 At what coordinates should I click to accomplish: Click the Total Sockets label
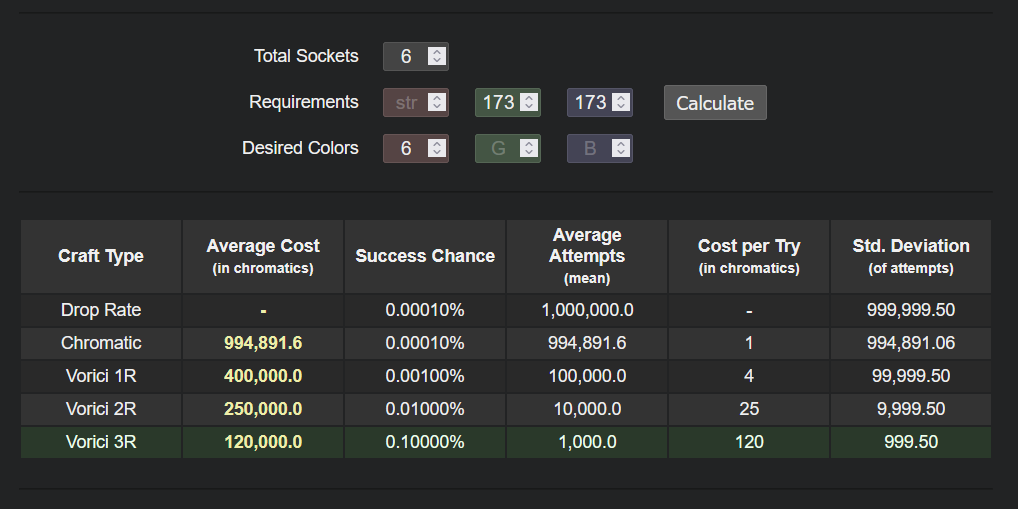point(306,56)
